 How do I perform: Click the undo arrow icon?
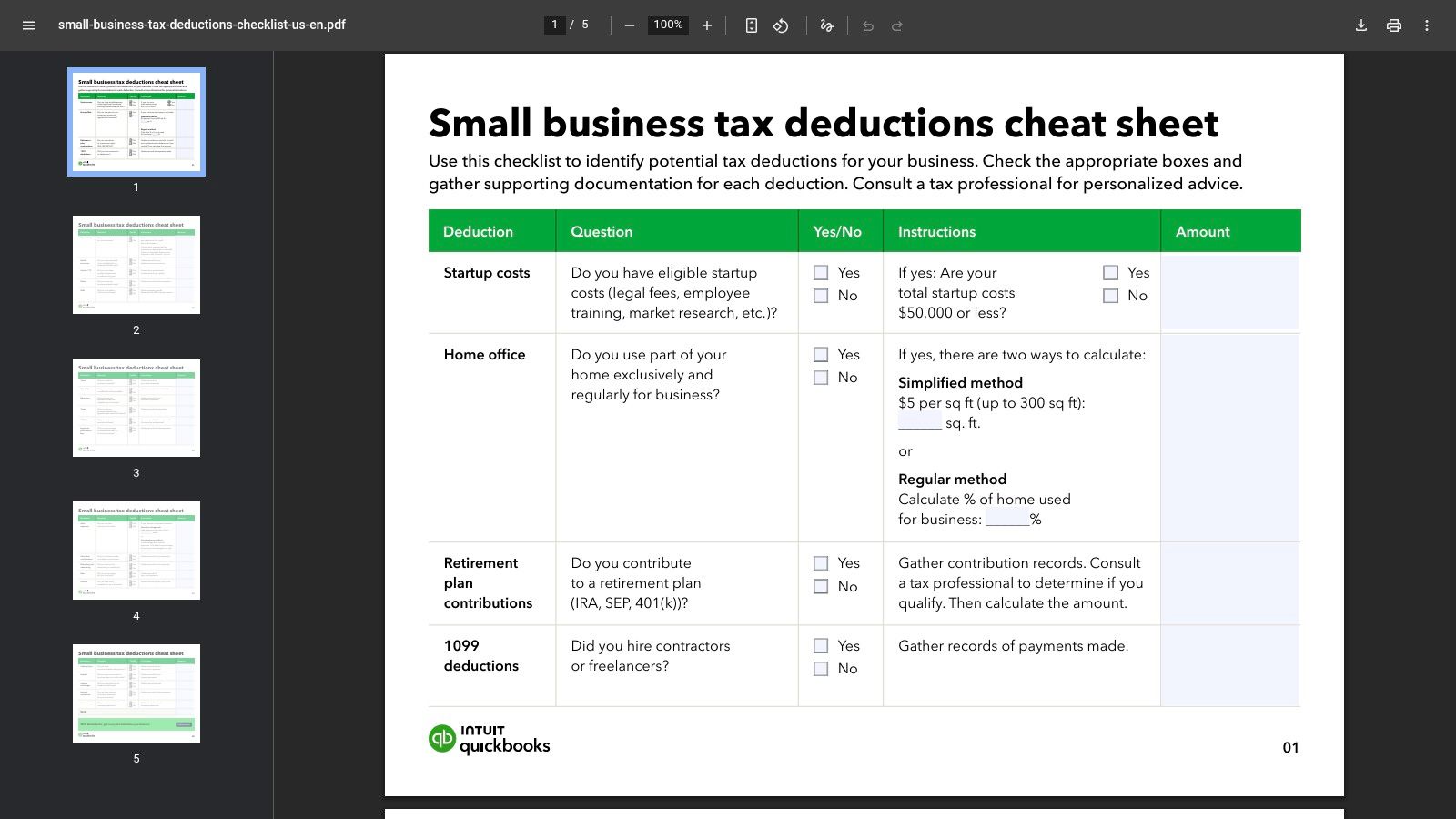868,25
